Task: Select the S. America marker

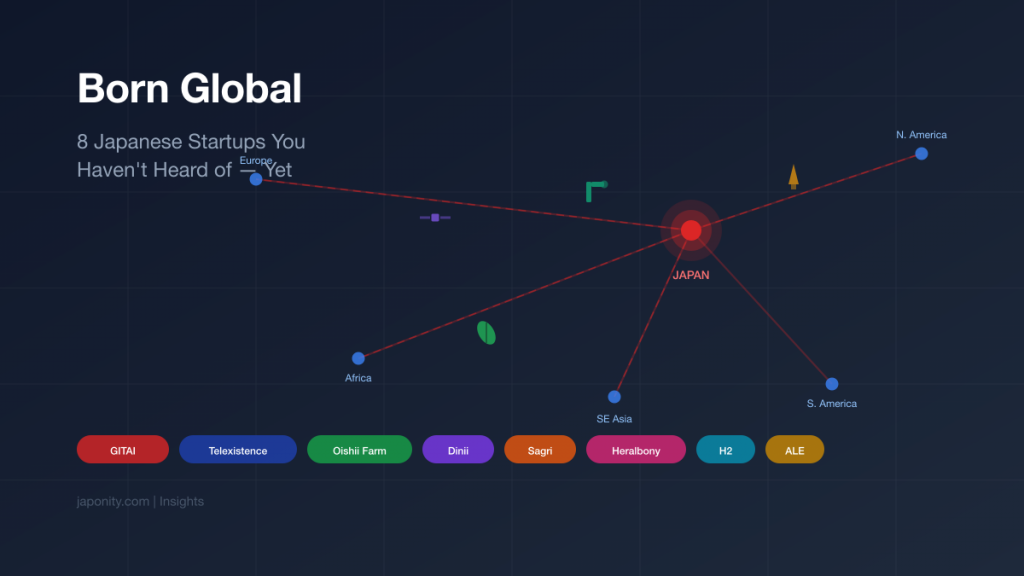Action: click(x=832, y=383)
